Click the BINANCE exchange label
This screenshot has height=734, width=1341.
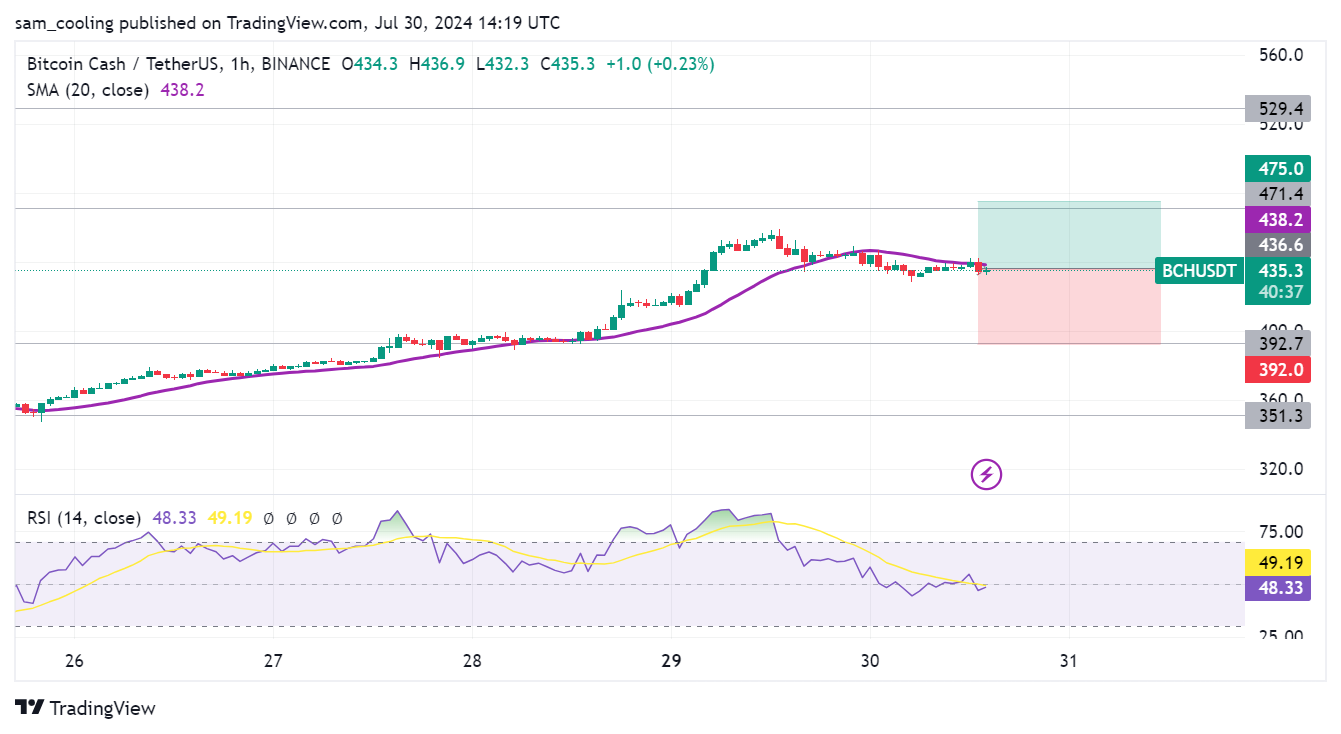(294, 63)
